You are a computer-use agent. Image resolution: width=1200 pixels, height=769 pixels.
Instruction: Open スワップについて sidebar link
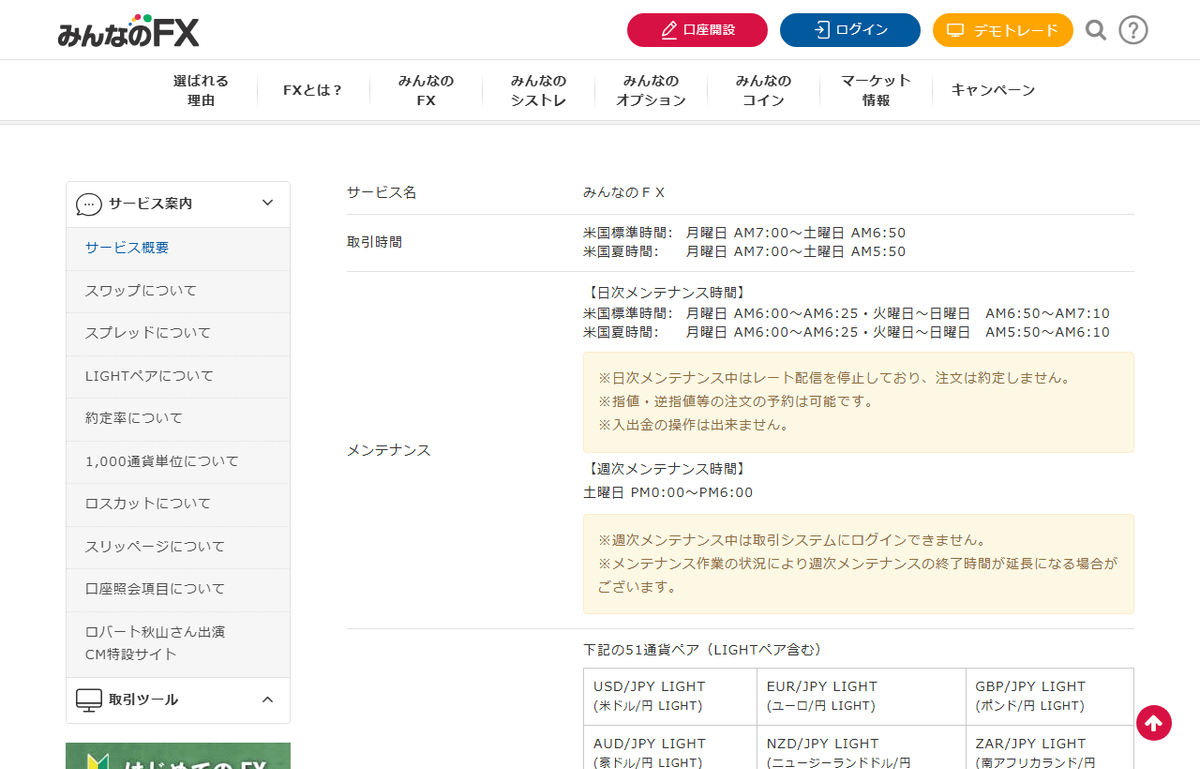click(x=178, y=291)
